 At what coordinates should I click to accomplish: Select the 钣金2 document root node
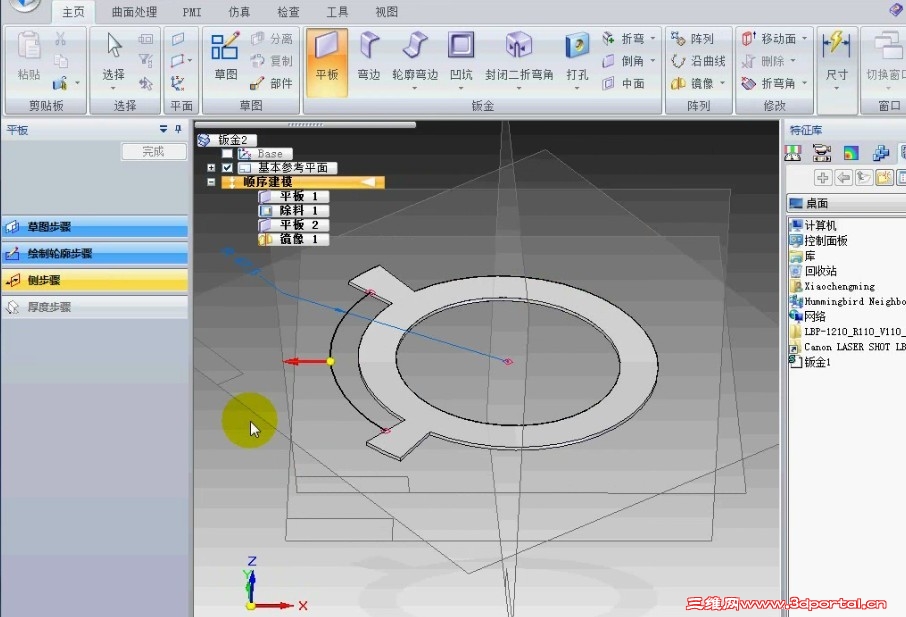point(226,140)
